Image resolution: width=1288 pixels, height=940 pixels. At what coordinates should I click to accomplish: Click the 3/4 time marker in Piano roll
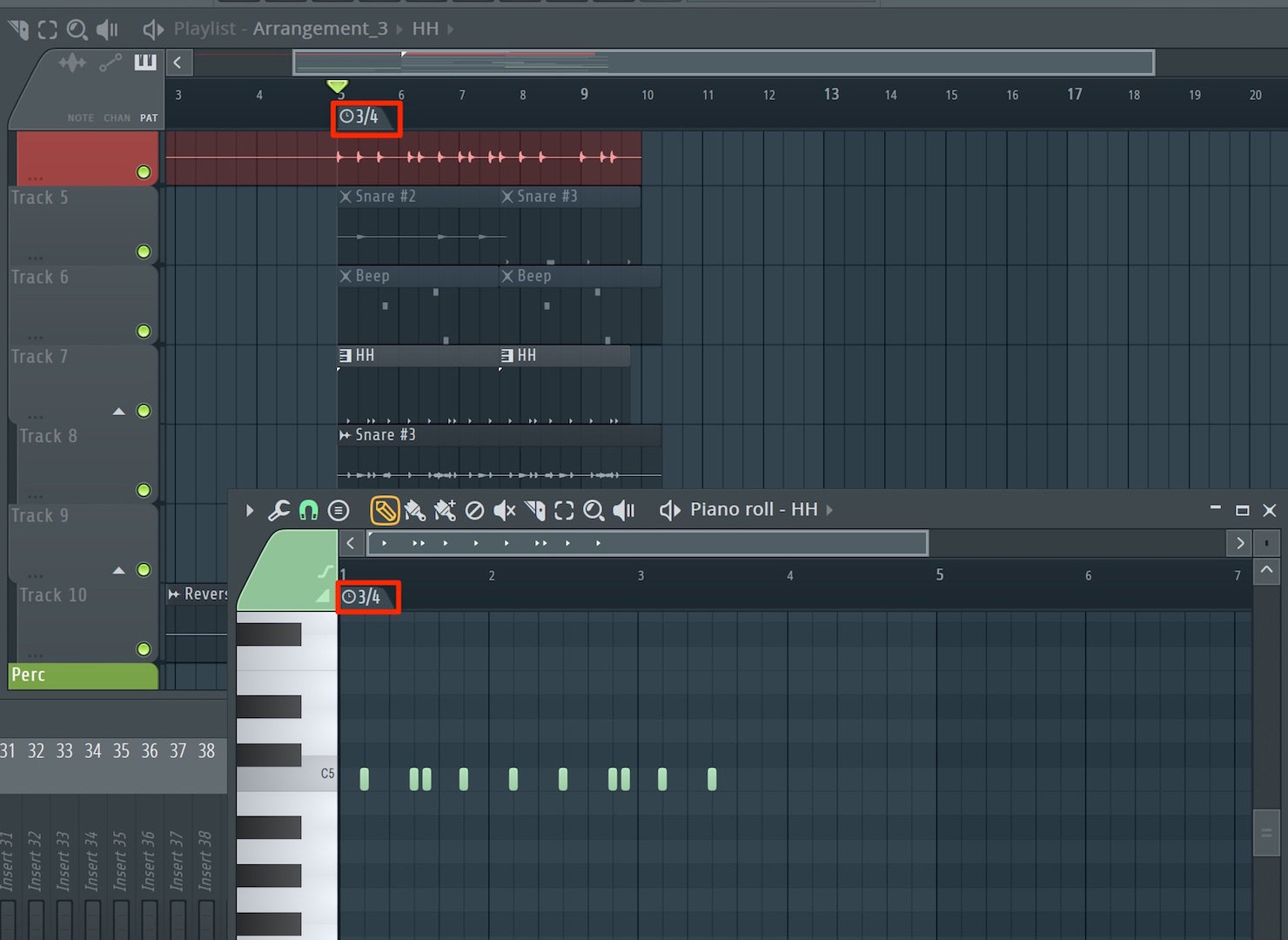tap(367, 597)
